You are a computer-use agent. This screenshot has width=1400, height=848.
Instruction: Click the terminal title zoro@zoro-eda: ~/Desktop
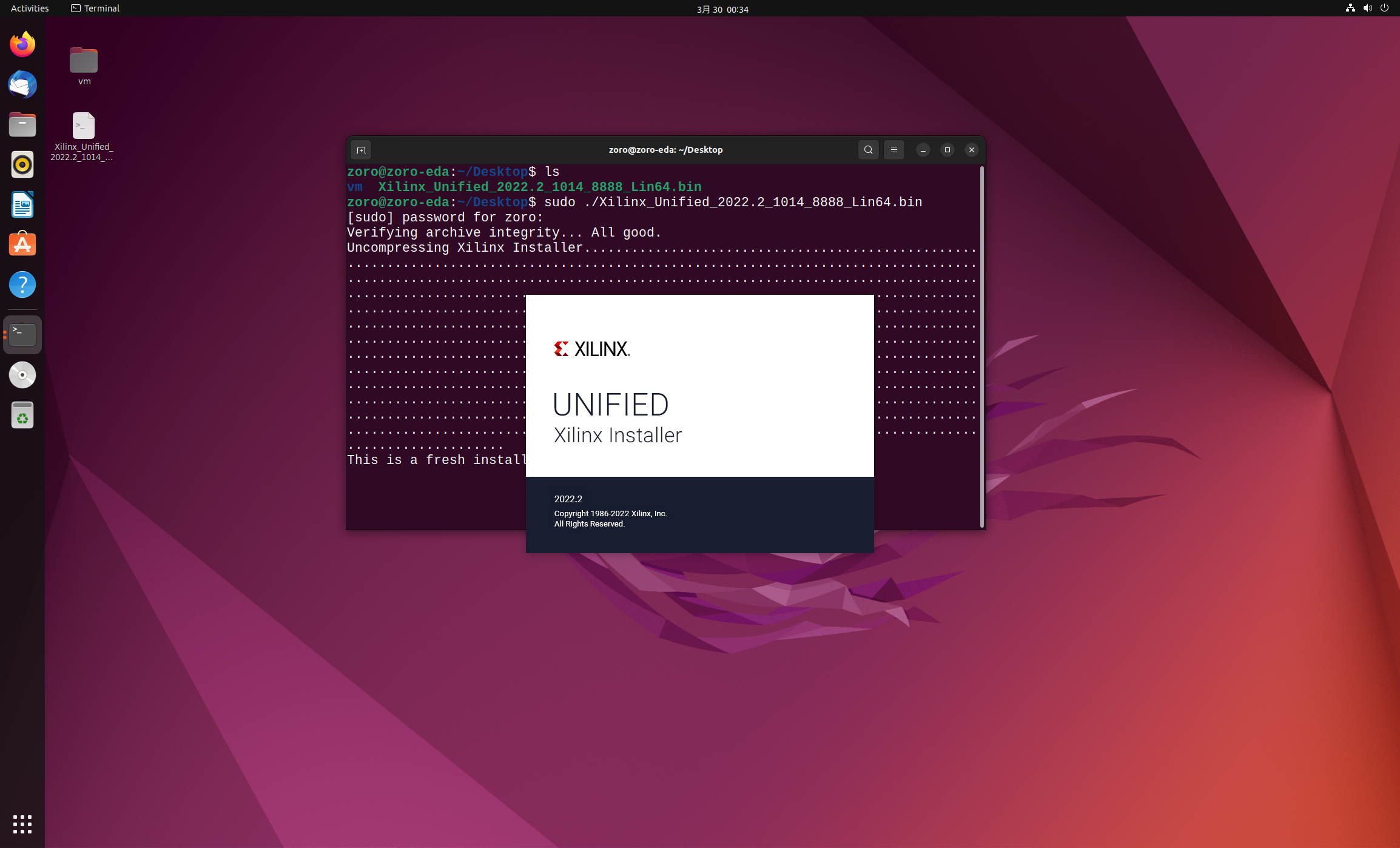pyautogui.click(x=665, y=150)
